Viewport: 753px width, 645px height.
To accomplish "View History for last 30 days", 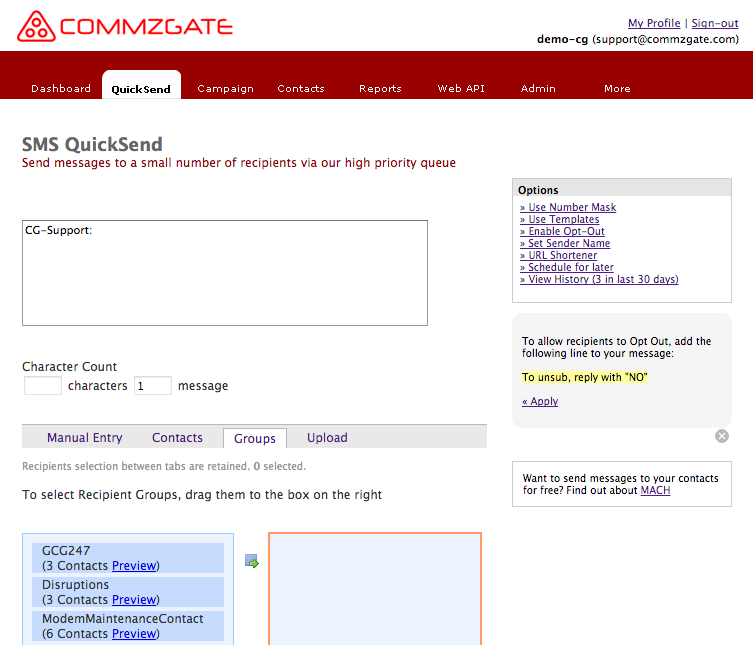I will (x=599, y=279).
